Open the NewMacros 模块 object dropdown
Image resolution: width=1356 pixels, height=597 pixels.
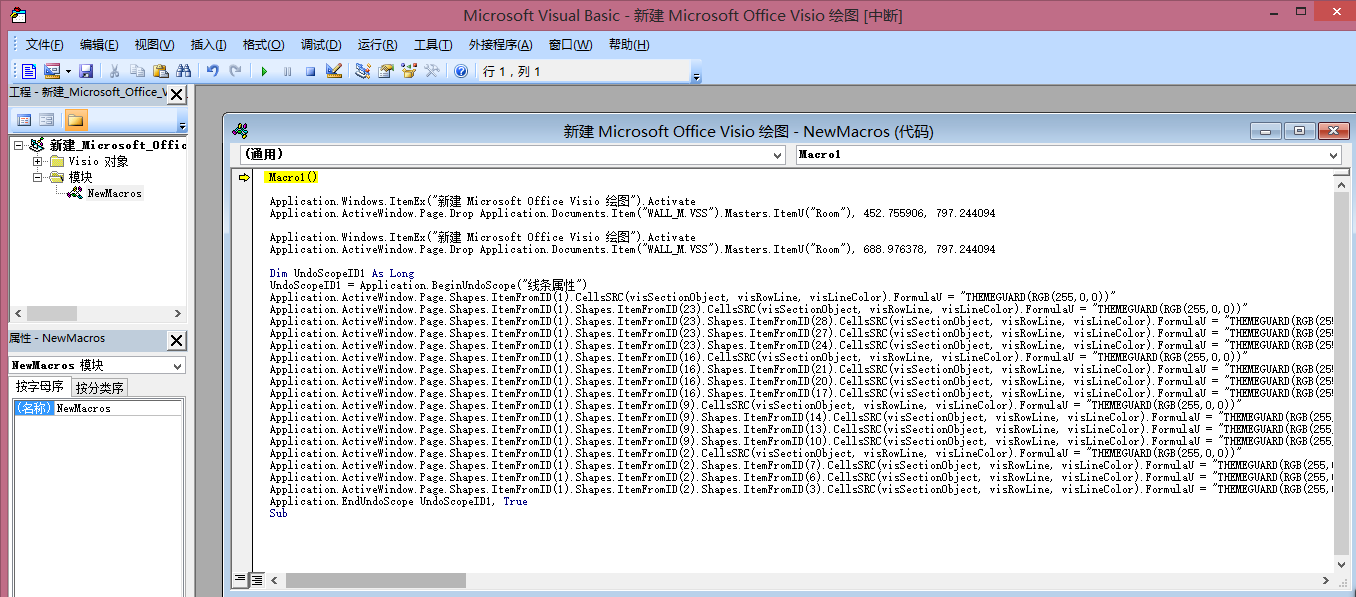tap(177, 366)
